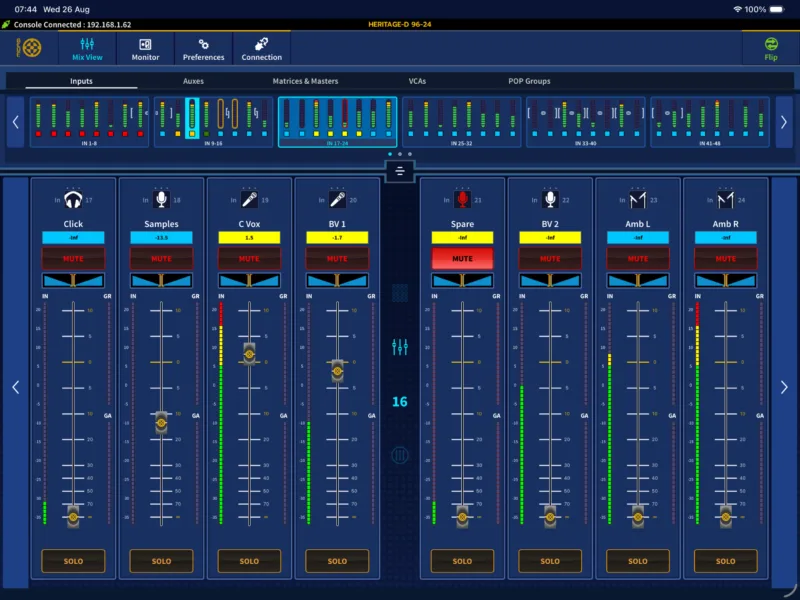Click the Spare channel red microphone icon
Viewport: 800px width, 600px height.
[x=462, y=199]
